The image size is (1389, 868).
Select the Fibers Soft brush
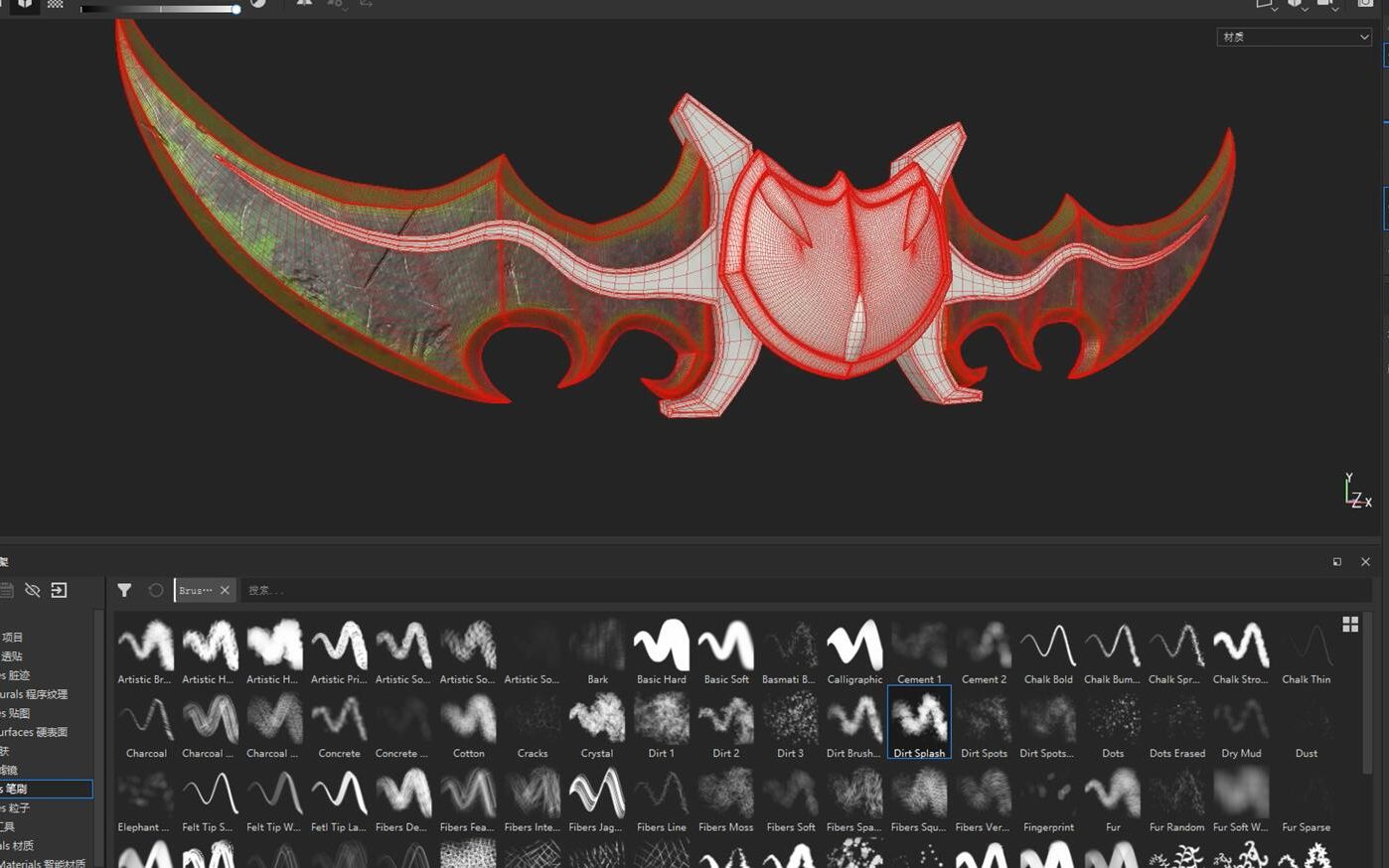tap(790, 799)
